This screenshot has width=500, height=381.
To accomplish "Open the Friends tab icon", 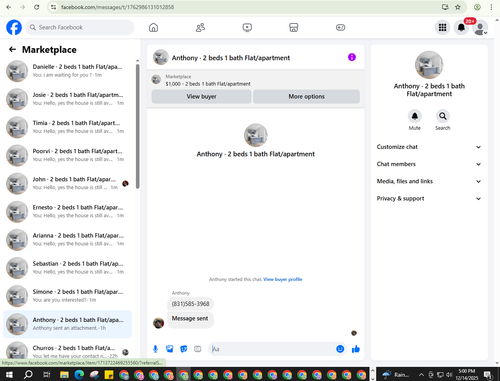I will [x=200, y=27].
